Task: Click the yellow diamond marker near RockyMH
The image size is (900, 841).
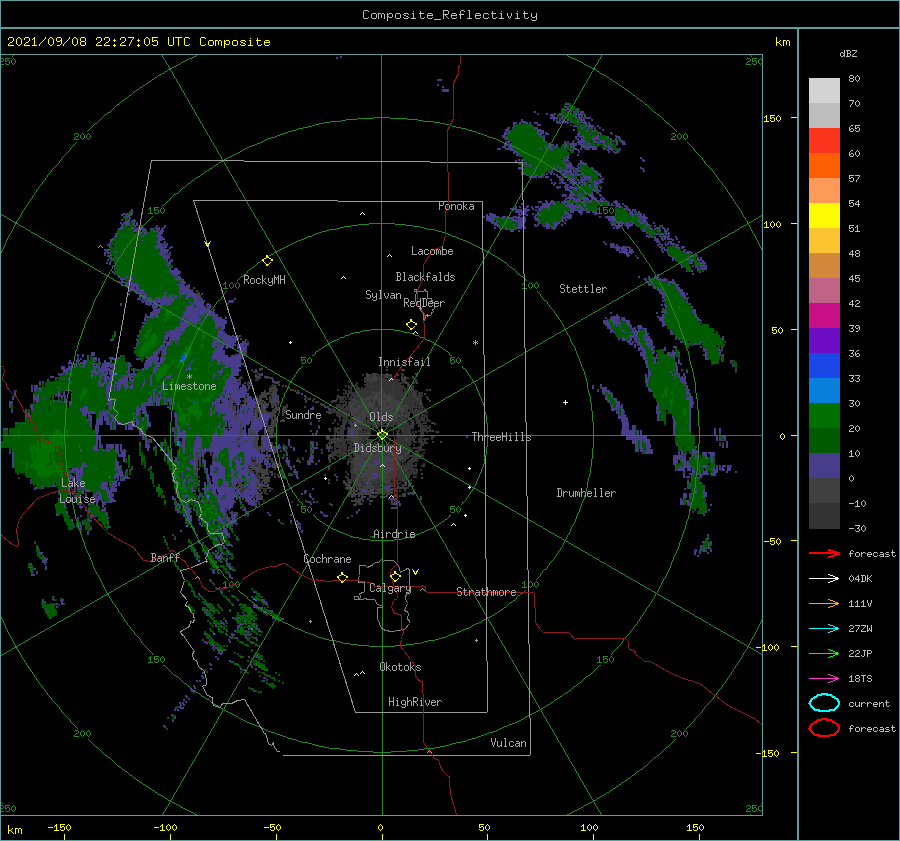Action: tap(267, 261)
